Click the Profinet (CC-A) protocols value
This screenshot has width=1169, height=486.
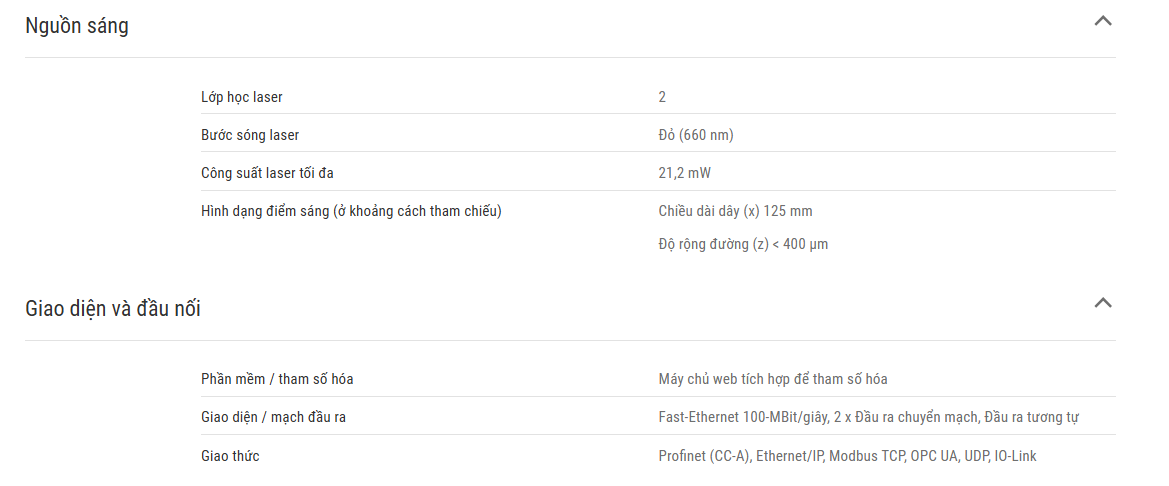pyautogui.click(x=848, y=455)
